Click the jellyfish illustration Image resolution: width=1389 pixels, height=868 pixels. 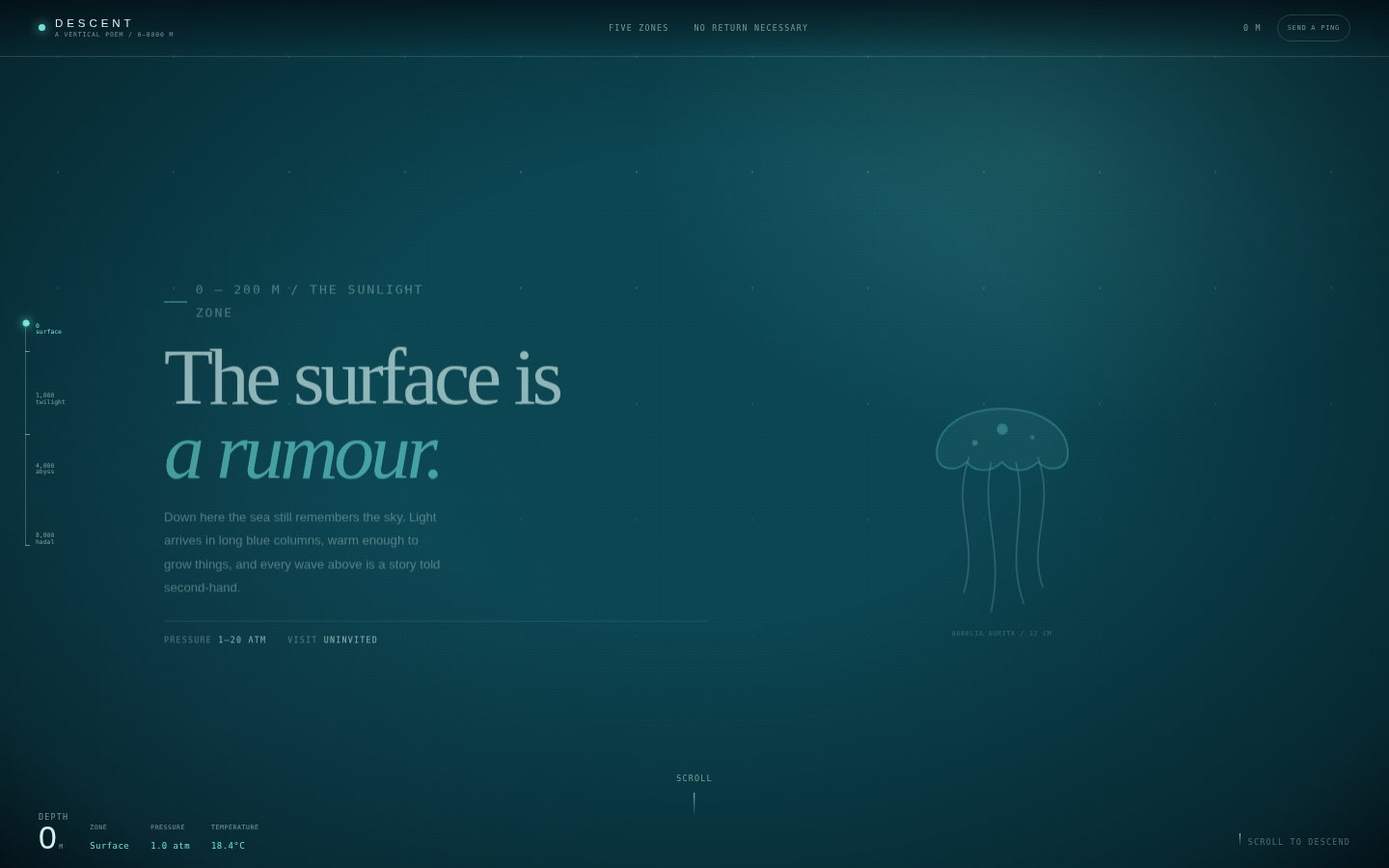(x=1002, y=509)
